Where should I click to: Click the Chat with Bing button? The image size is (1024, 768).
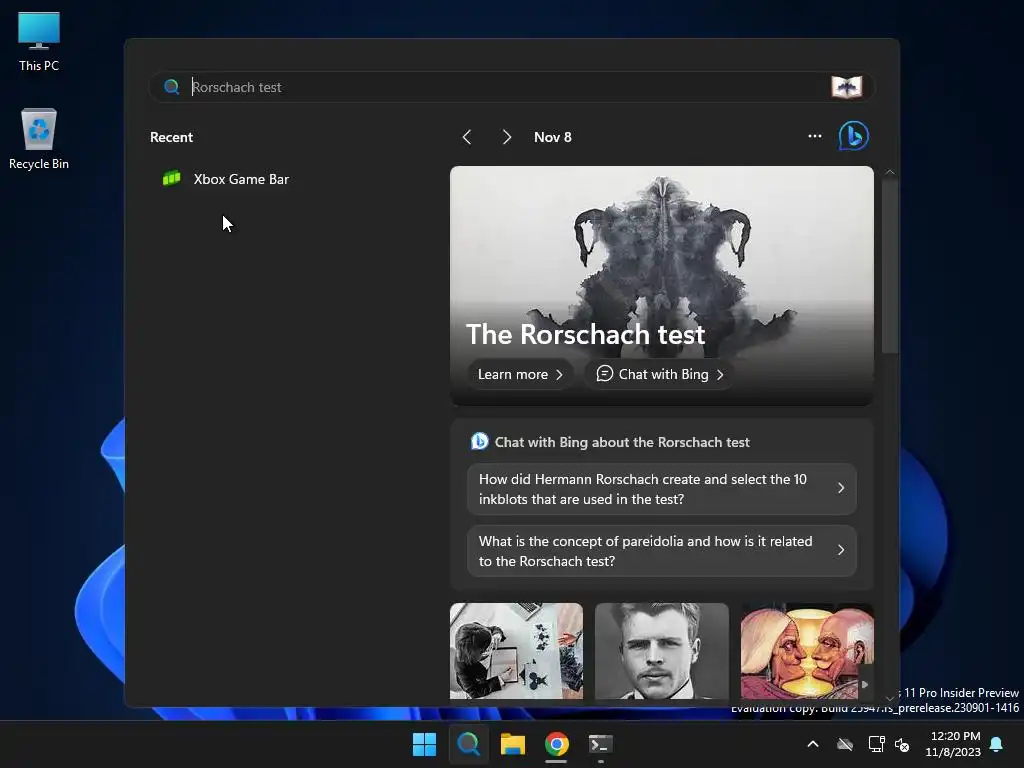click(660, 374)
